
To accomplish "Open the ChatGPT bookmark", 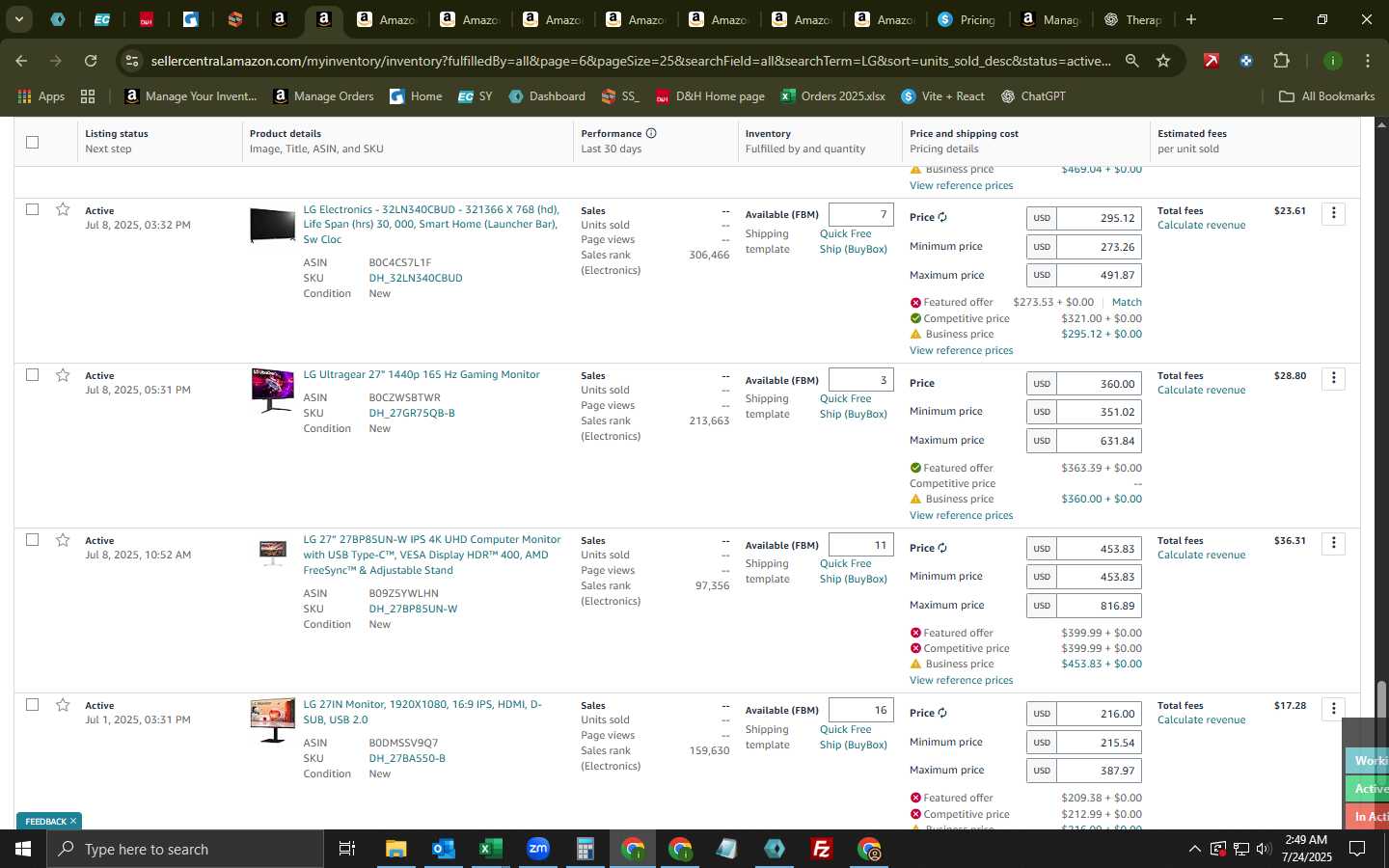I will [x=1033, y=95].
